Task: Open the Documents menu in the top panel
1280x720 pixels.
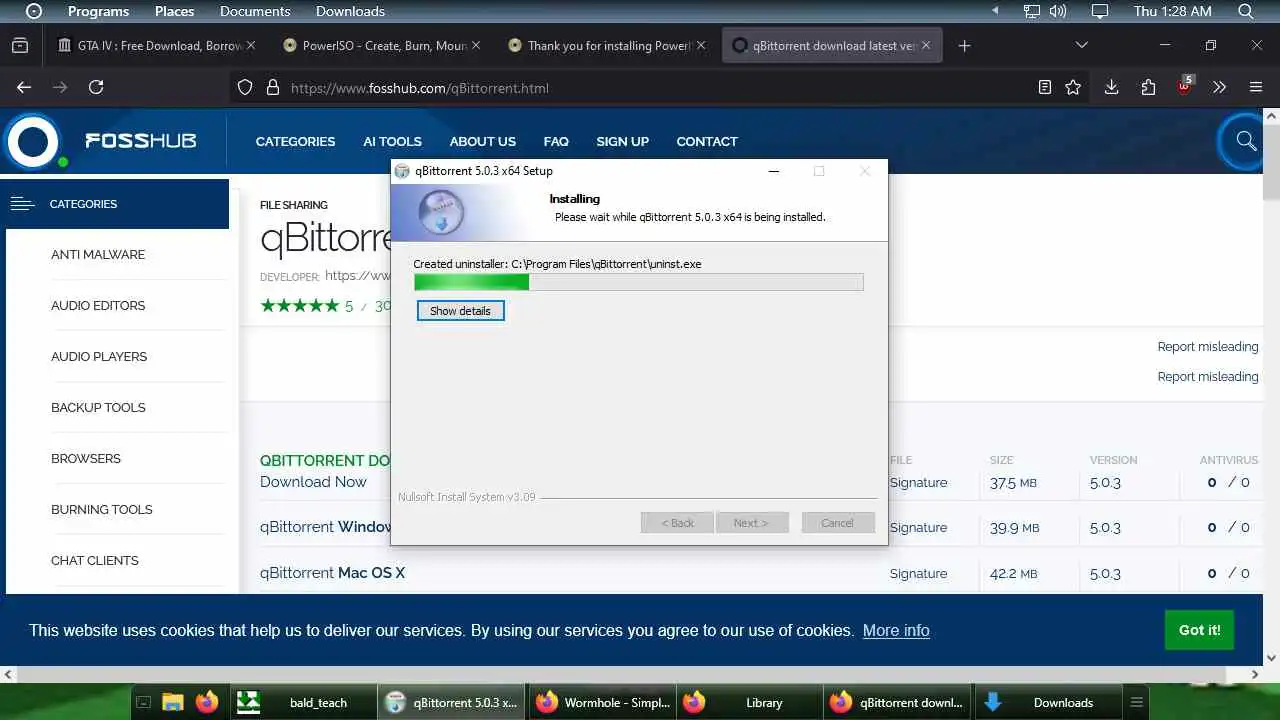Action: [x=255, y=11]
